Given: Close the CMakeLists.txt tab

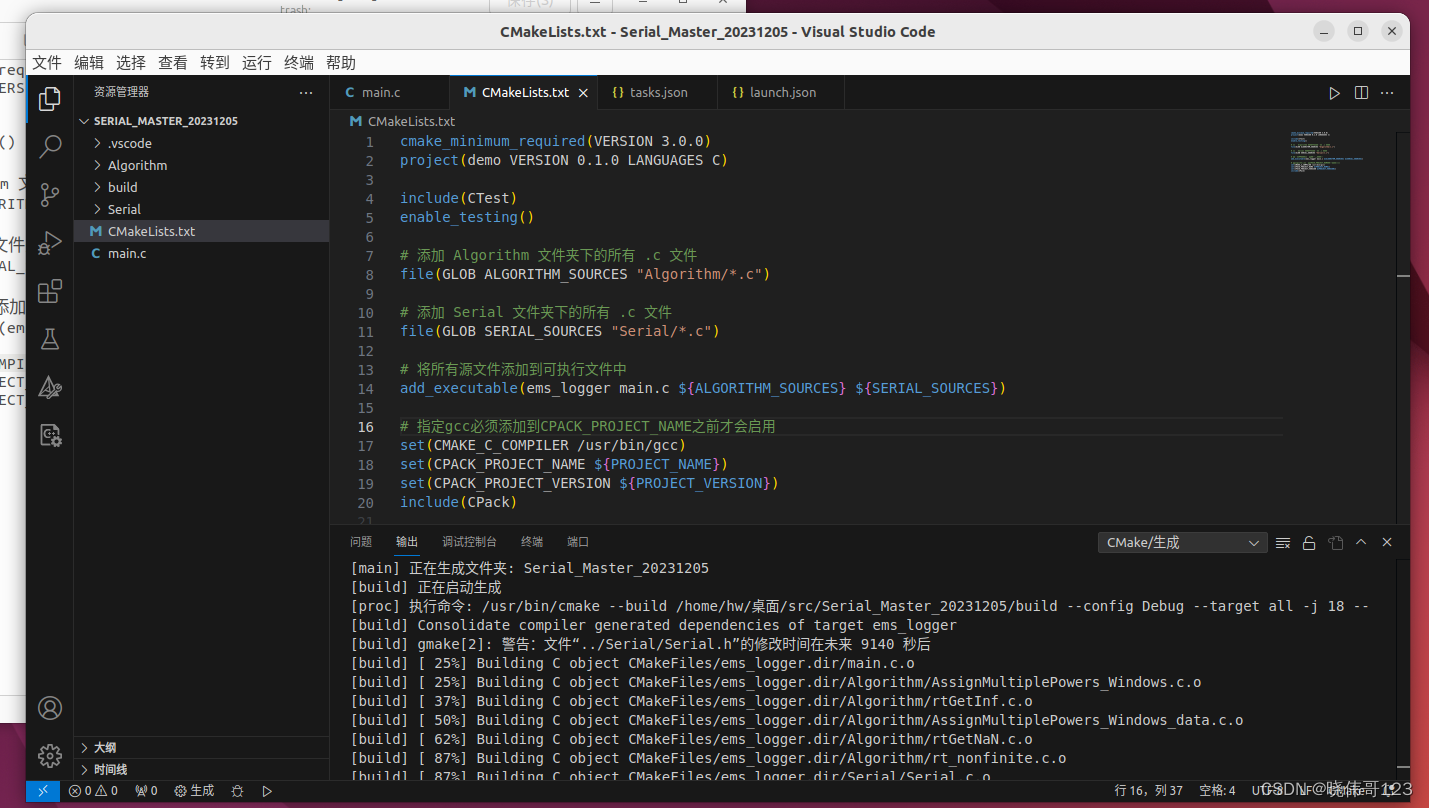Looking at the screenshot, I should coord(584,93).
